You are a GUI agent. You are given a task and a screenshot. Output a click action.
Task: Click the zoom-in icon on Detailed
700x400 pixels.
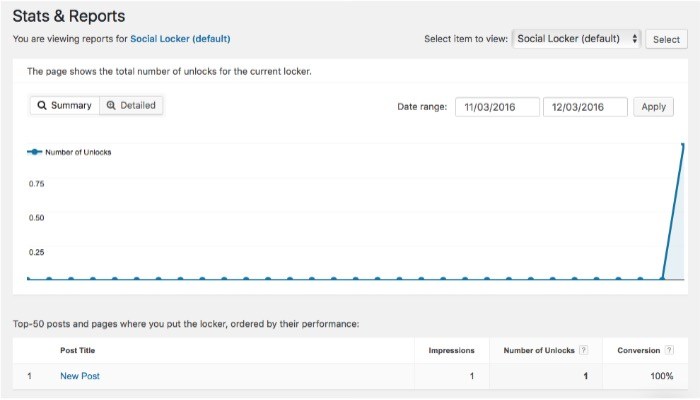pyautogui.click(x=111, y=106)
